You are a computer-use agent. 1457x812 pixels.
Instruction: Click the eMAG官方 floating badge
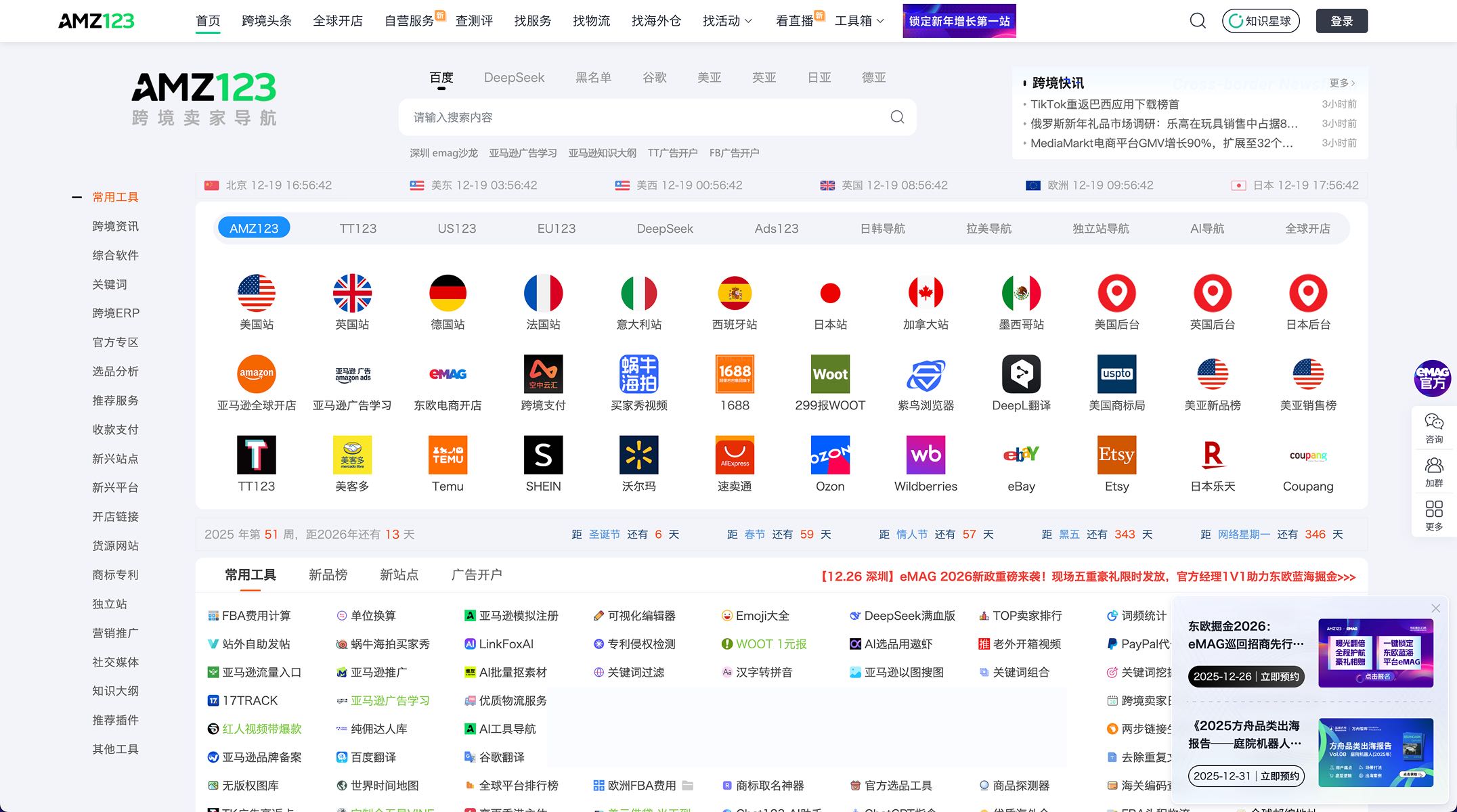point(1433,378)
